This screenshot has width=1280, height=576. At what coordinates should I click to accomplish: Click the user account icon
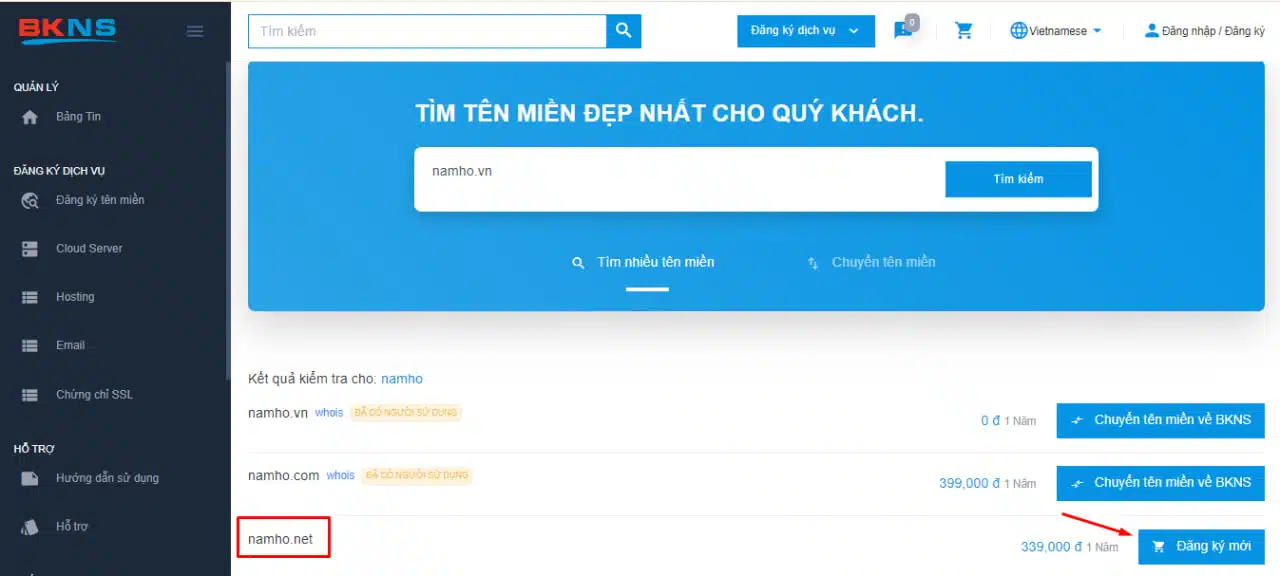tap(1152, 31)
